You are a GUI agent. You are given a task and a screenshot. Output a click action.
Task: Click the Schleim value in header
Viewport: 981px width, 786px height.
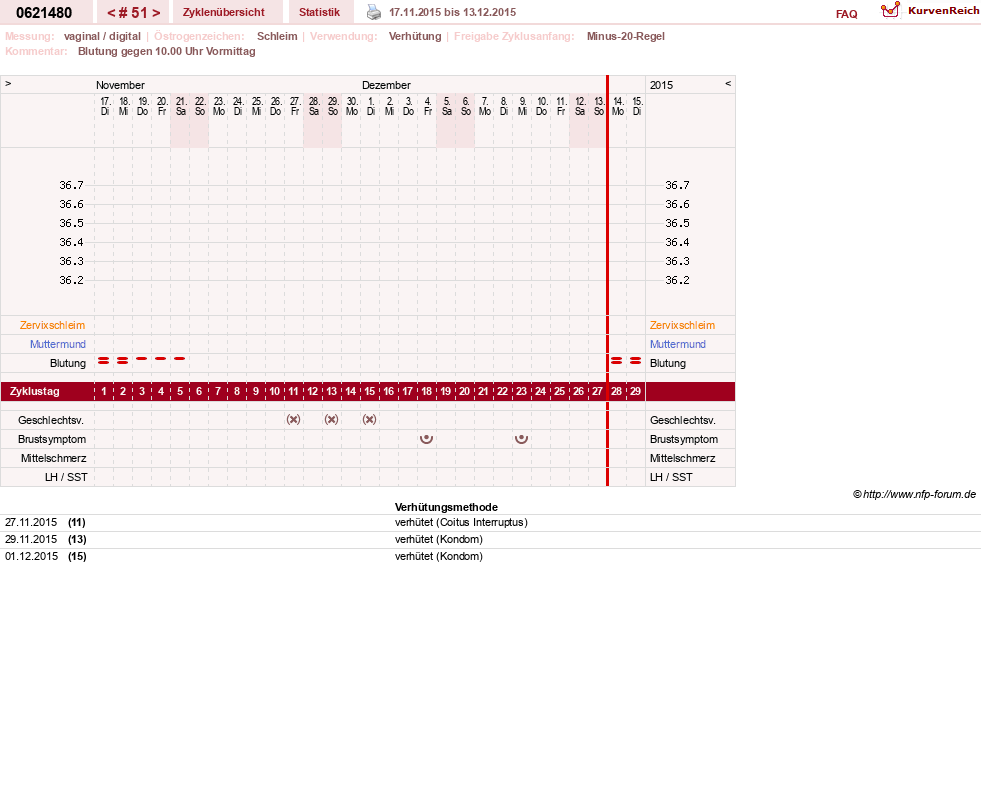click(x=277, y=36)
